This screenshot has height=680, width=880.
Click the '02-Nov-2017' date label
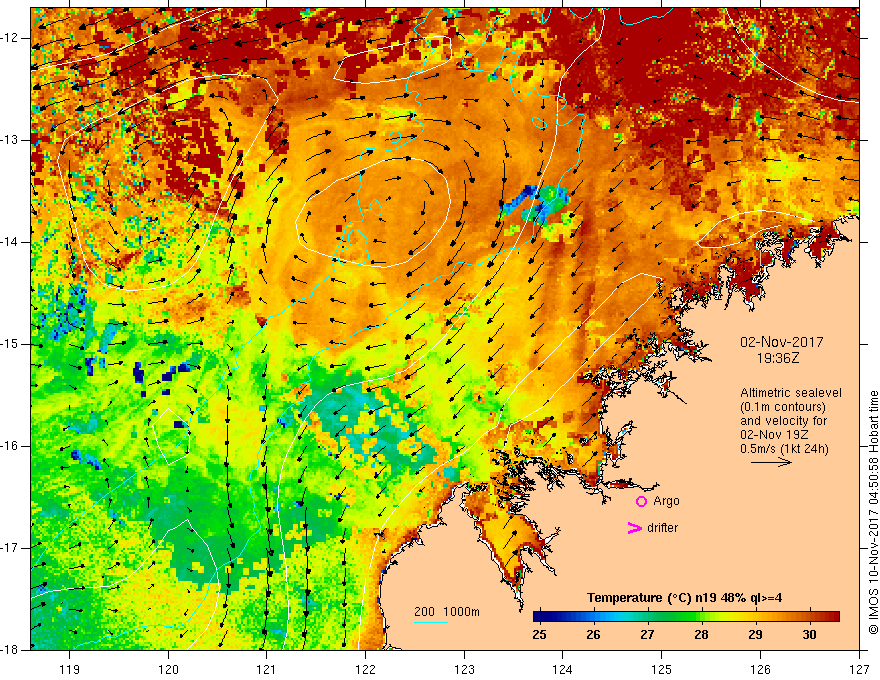coord(781,342)
